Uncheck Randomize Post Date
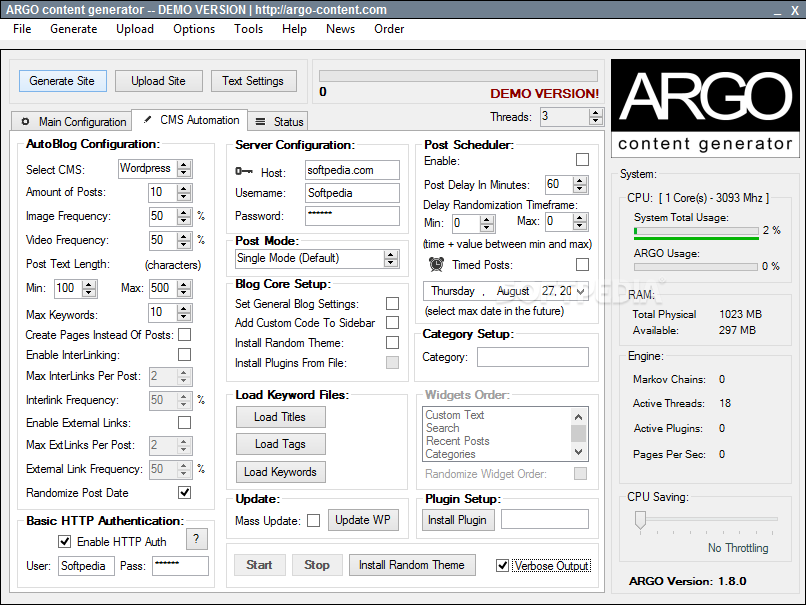 (x=185, y=492)
